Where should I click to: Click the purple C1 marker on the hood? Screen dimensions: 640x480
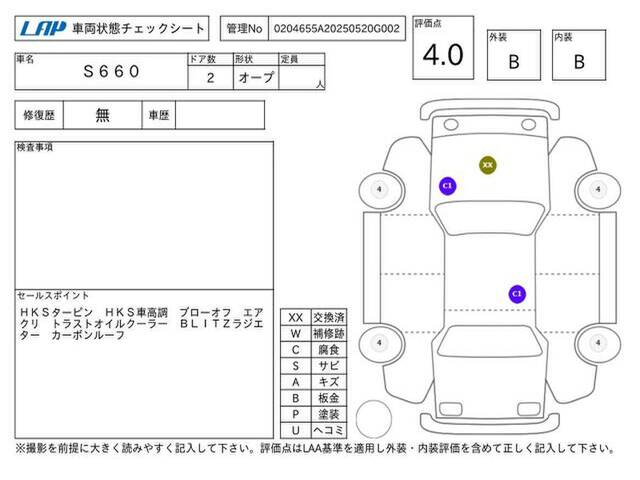(447, 186)
